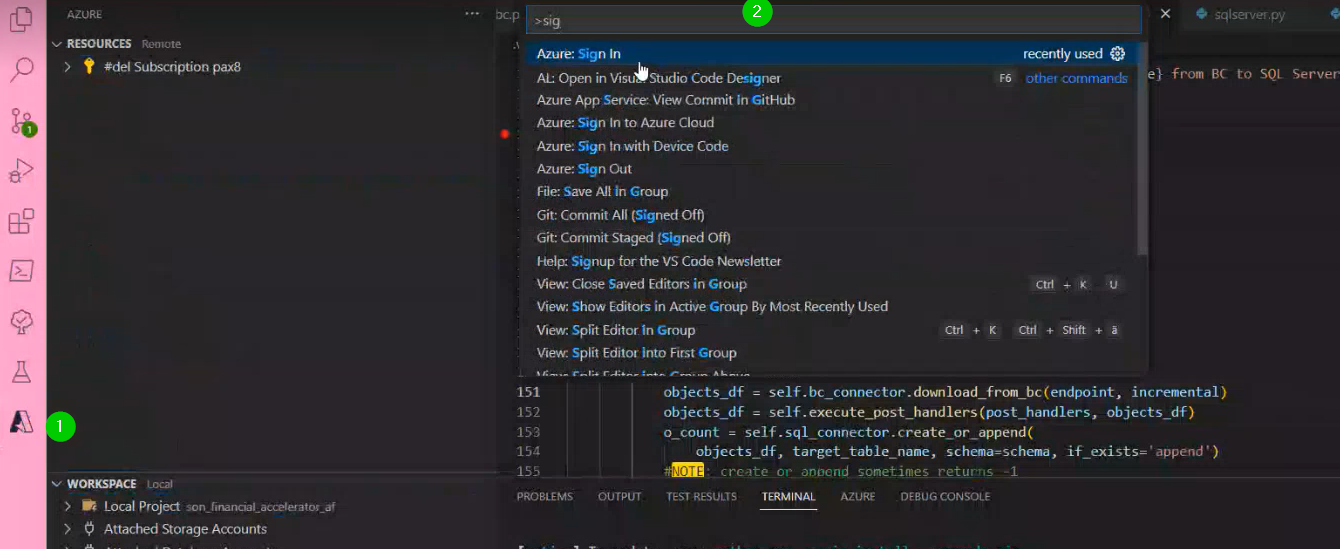Open the Azure panel more actions ellipsis
Viewport: 1340px width, 549px height.
click(x=472, y=14)
